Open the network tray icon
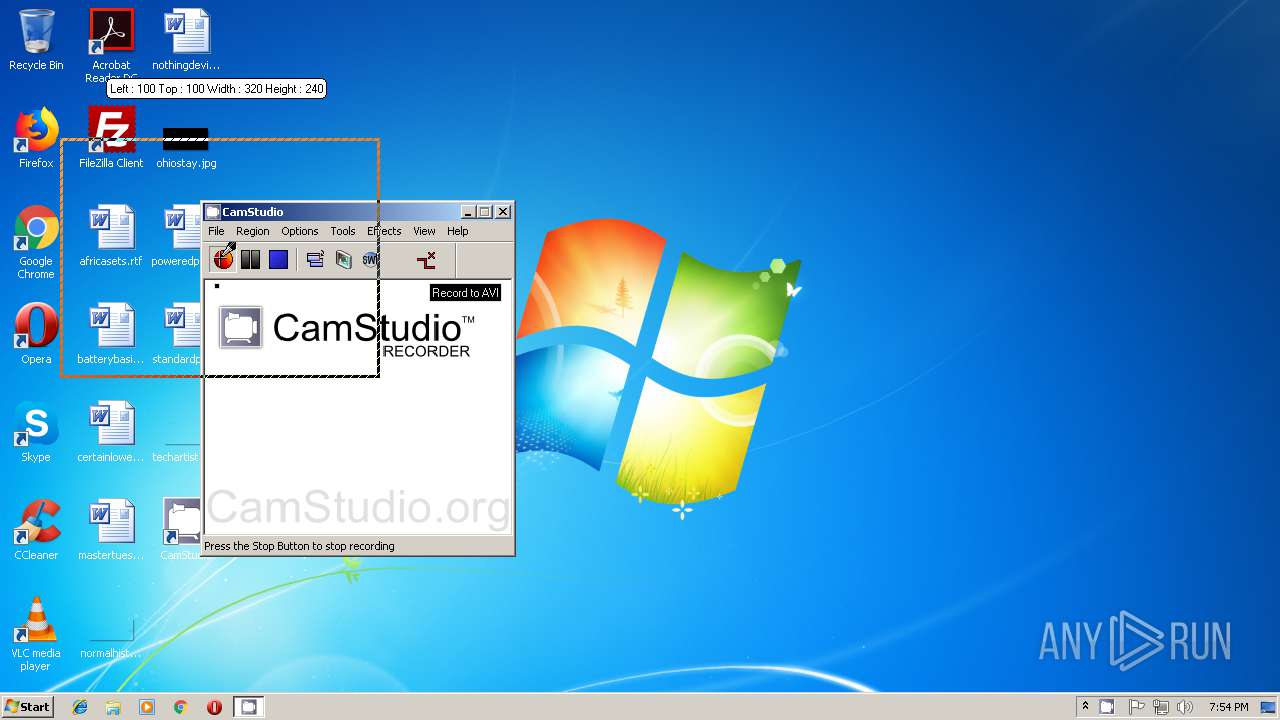Image resolution: width=1280 pixels, height=720 pixels. [1161, 707]
